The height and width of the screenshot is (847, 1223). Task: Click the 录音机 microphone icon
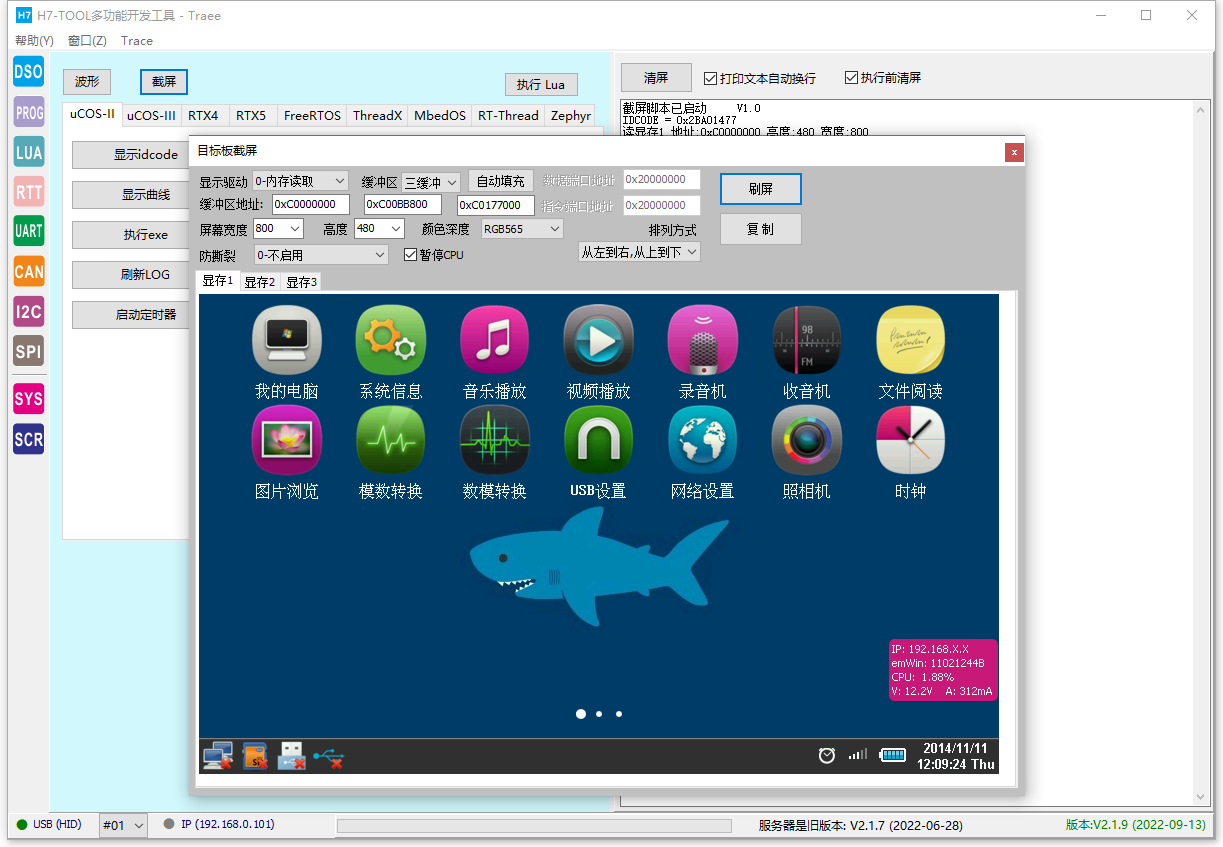tap(703, 340)
